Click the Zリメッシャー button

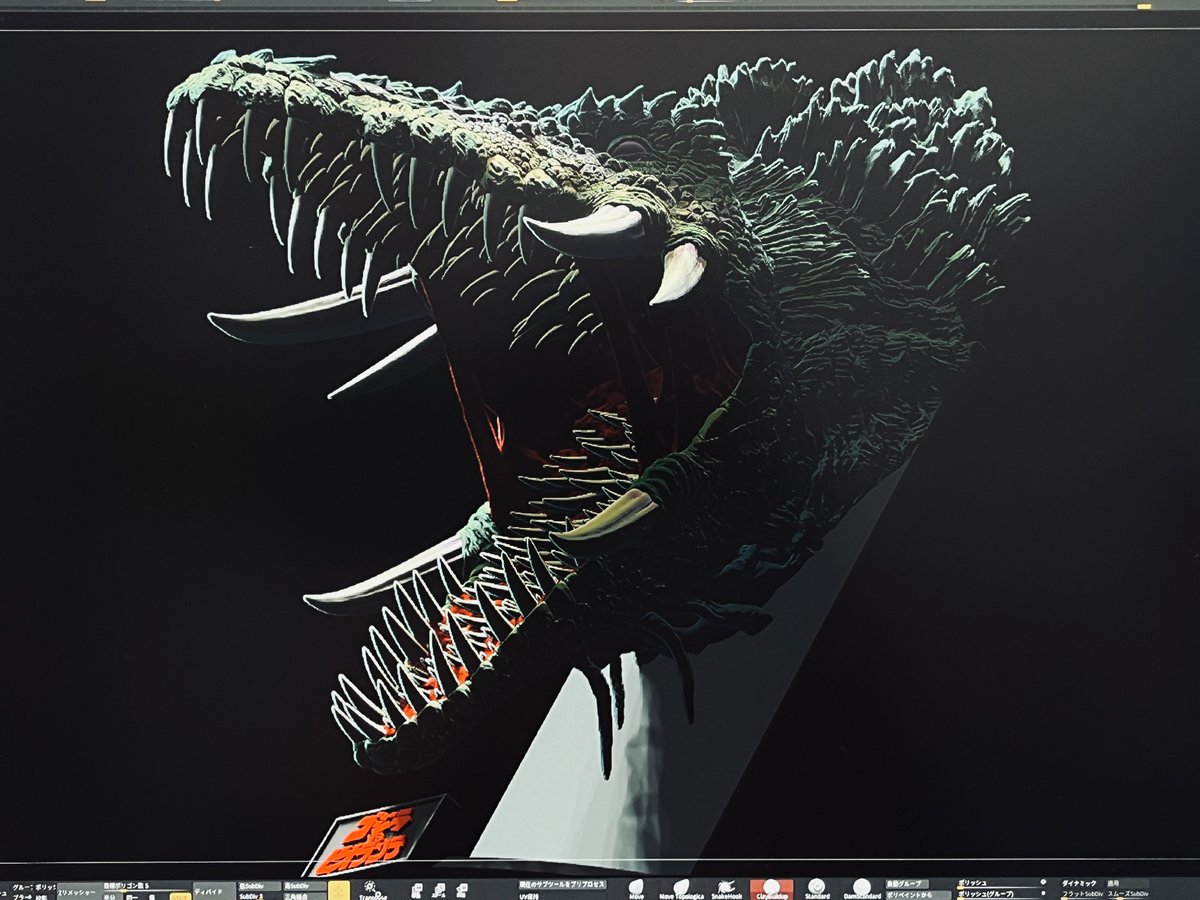[81, 891]
